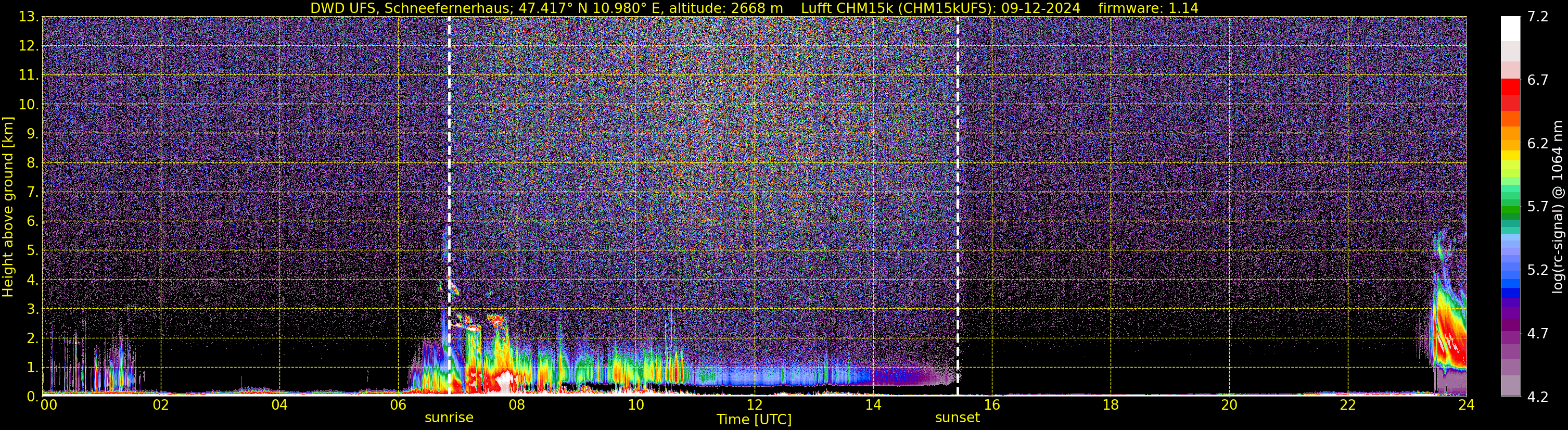1568x430 pixels.
Task: Click the '12.' tick on the height axis
Action: click(29, 46)
